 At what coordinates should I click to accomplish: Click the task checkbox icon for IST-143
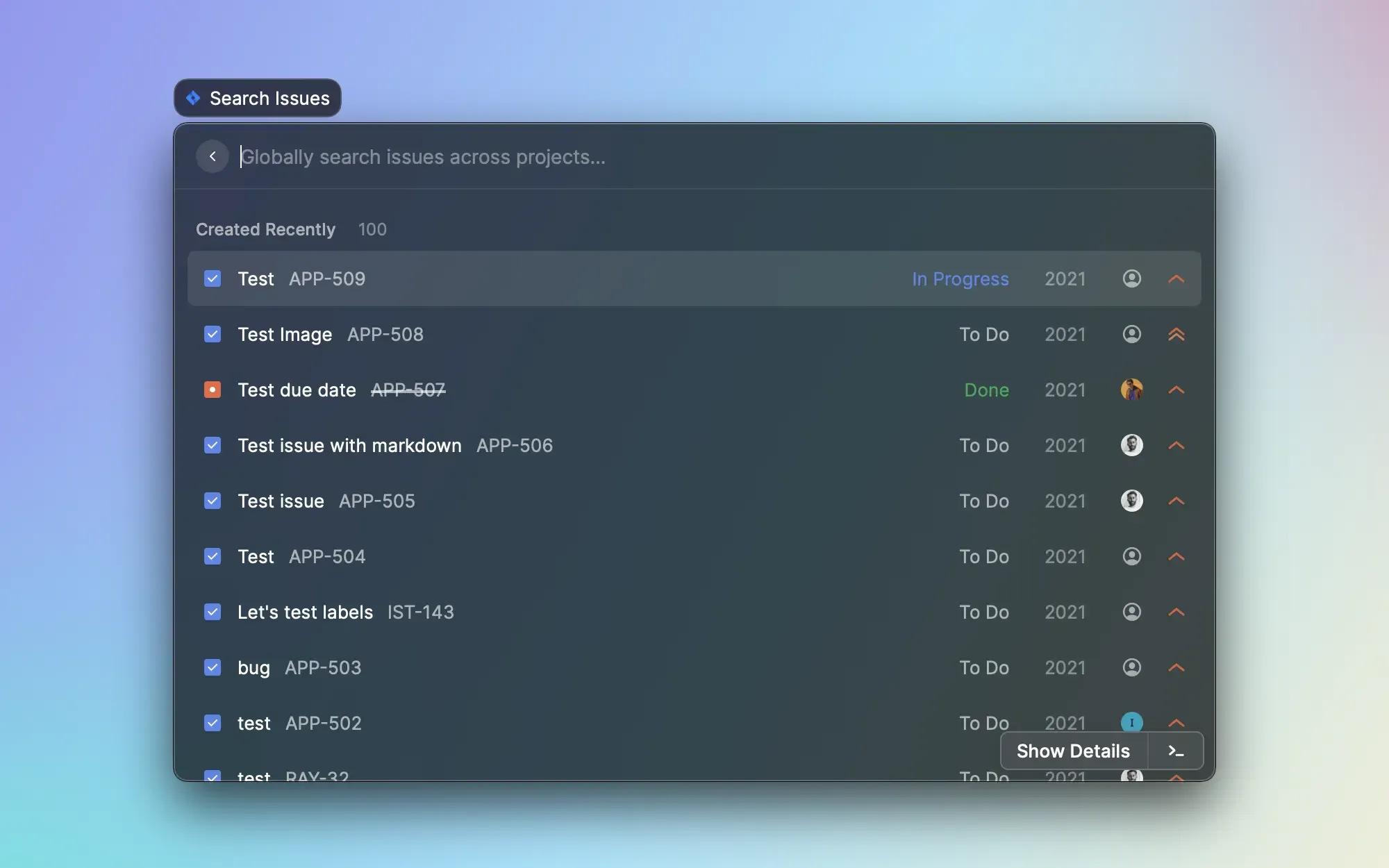pos(213,612)
